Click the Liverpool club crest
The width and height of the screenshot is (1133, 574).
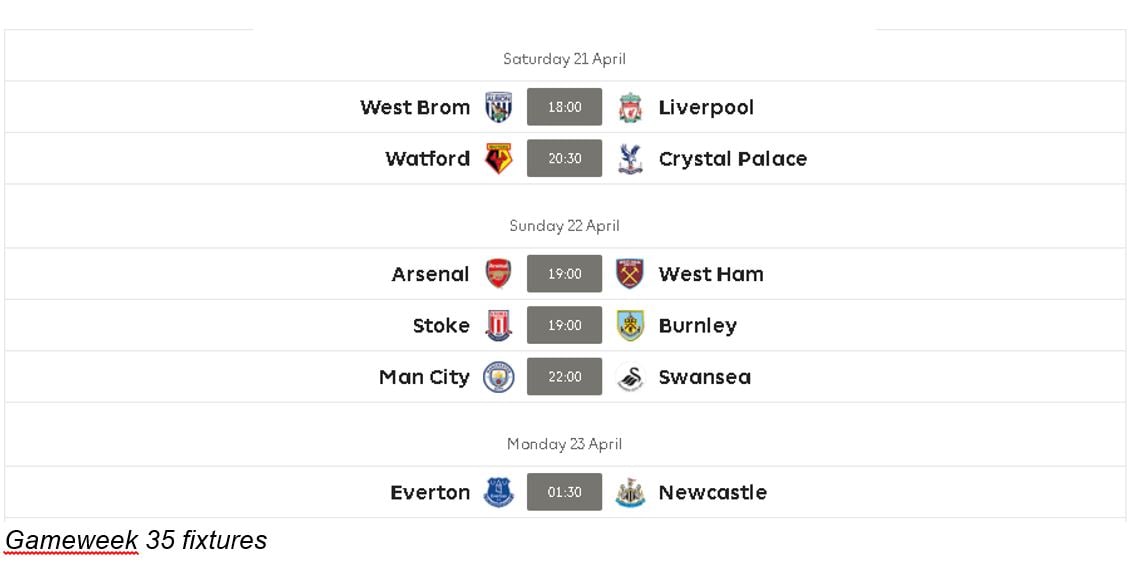(x=630, y=107)
